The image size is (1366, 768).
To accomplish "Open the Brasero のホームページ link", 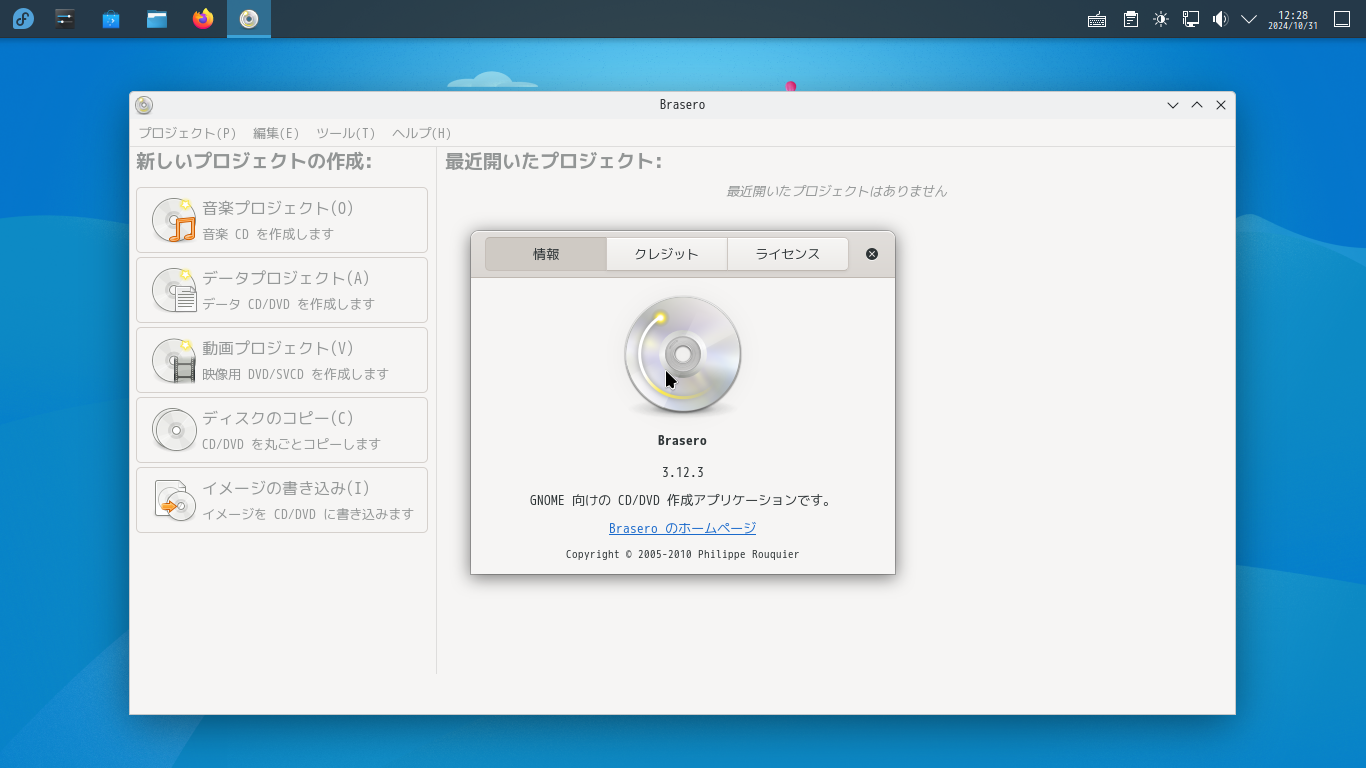I will click(x=683, y=528).
